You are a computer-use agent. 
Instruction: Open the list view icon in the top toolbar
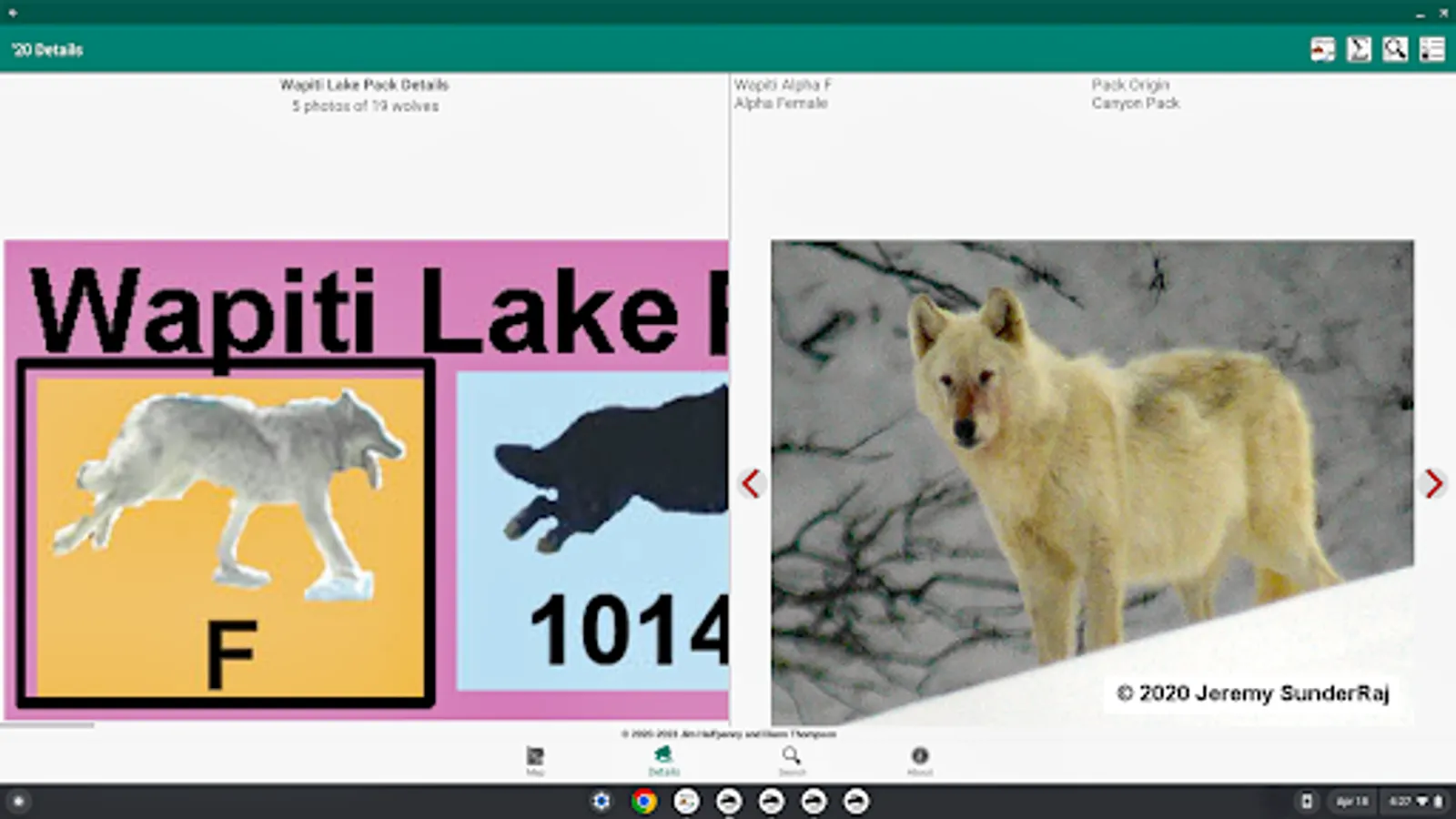[x=1431, y=49]
